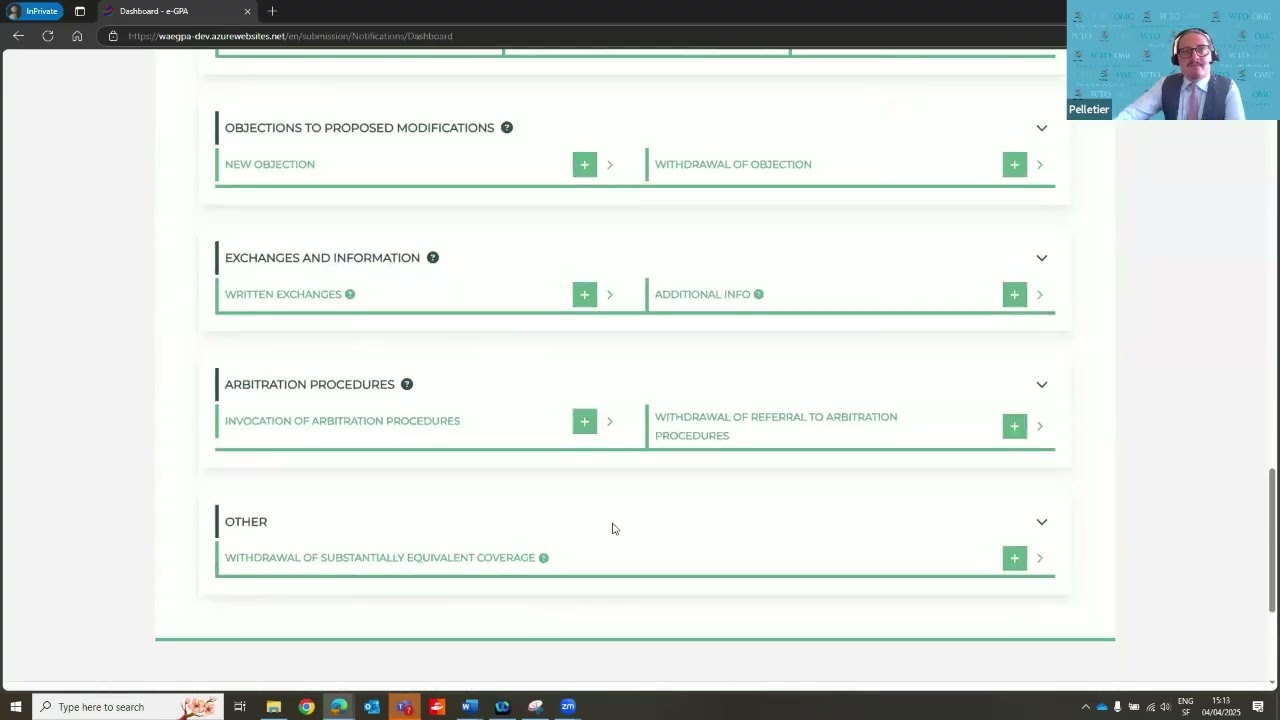The image size is (1280, 720).
Task: Click the volume icon in system tray
Action: [1166, 707]
